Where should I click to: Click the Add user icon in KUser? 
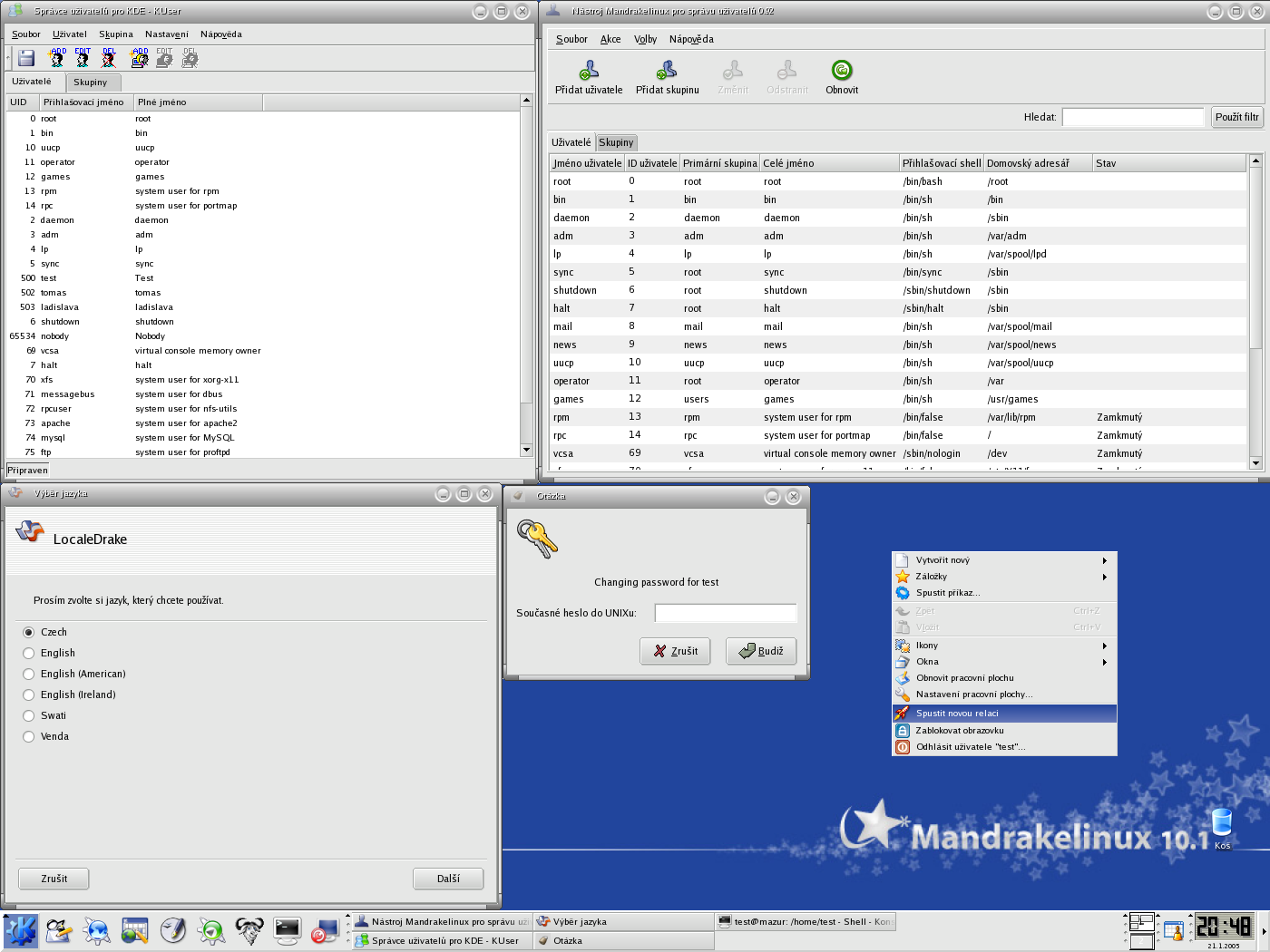tap(57, 58)
